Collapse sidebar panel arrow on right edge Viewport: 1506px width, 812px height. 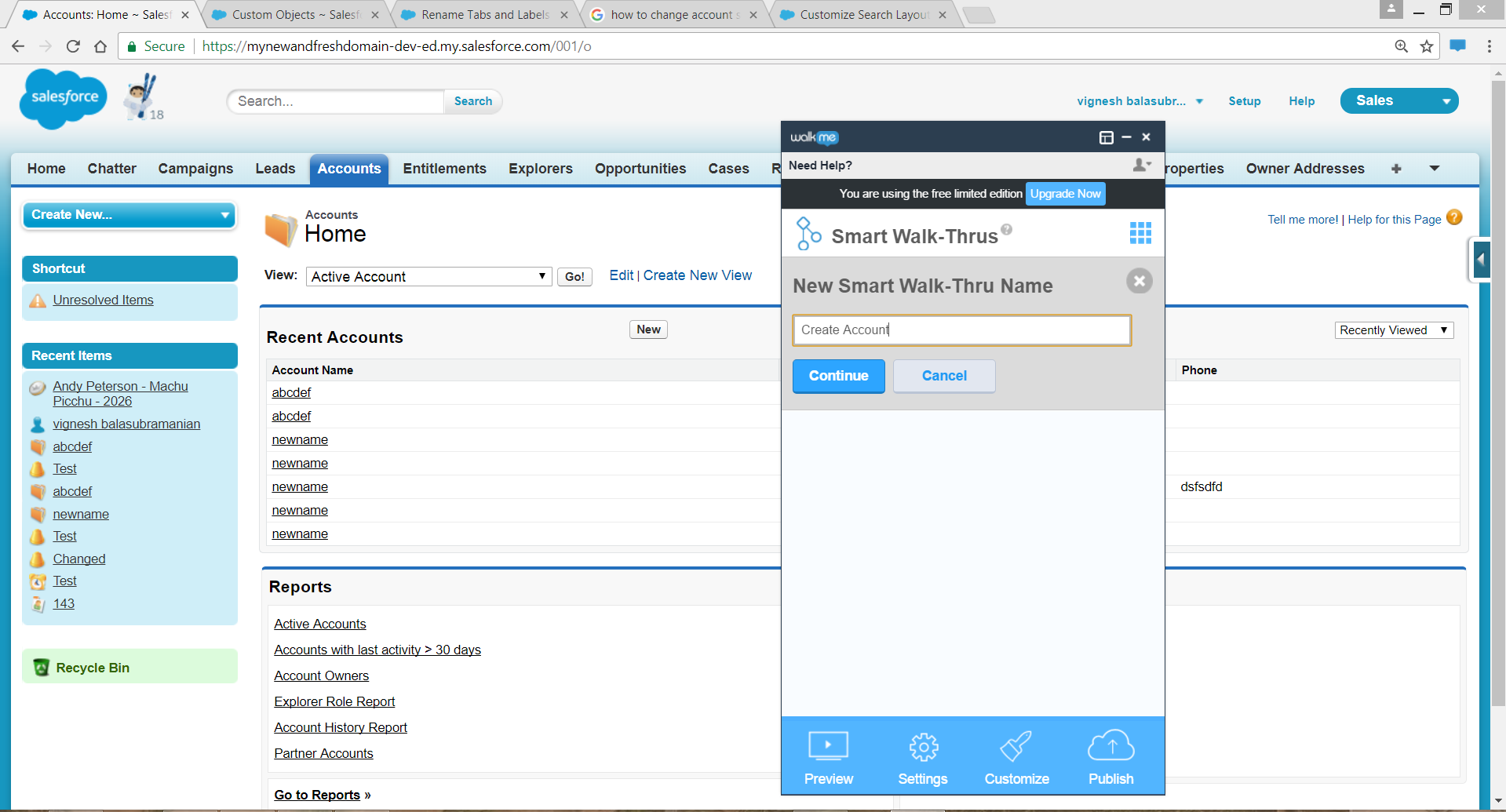[1481, 259]
